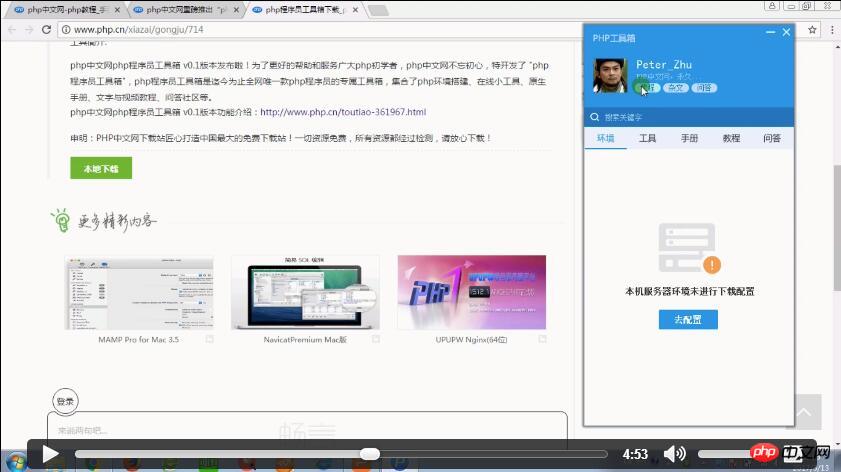Click the NavicatPremium Mac版 caption
The height and width of the screenshot is (472, 841).
click(305, 340)
